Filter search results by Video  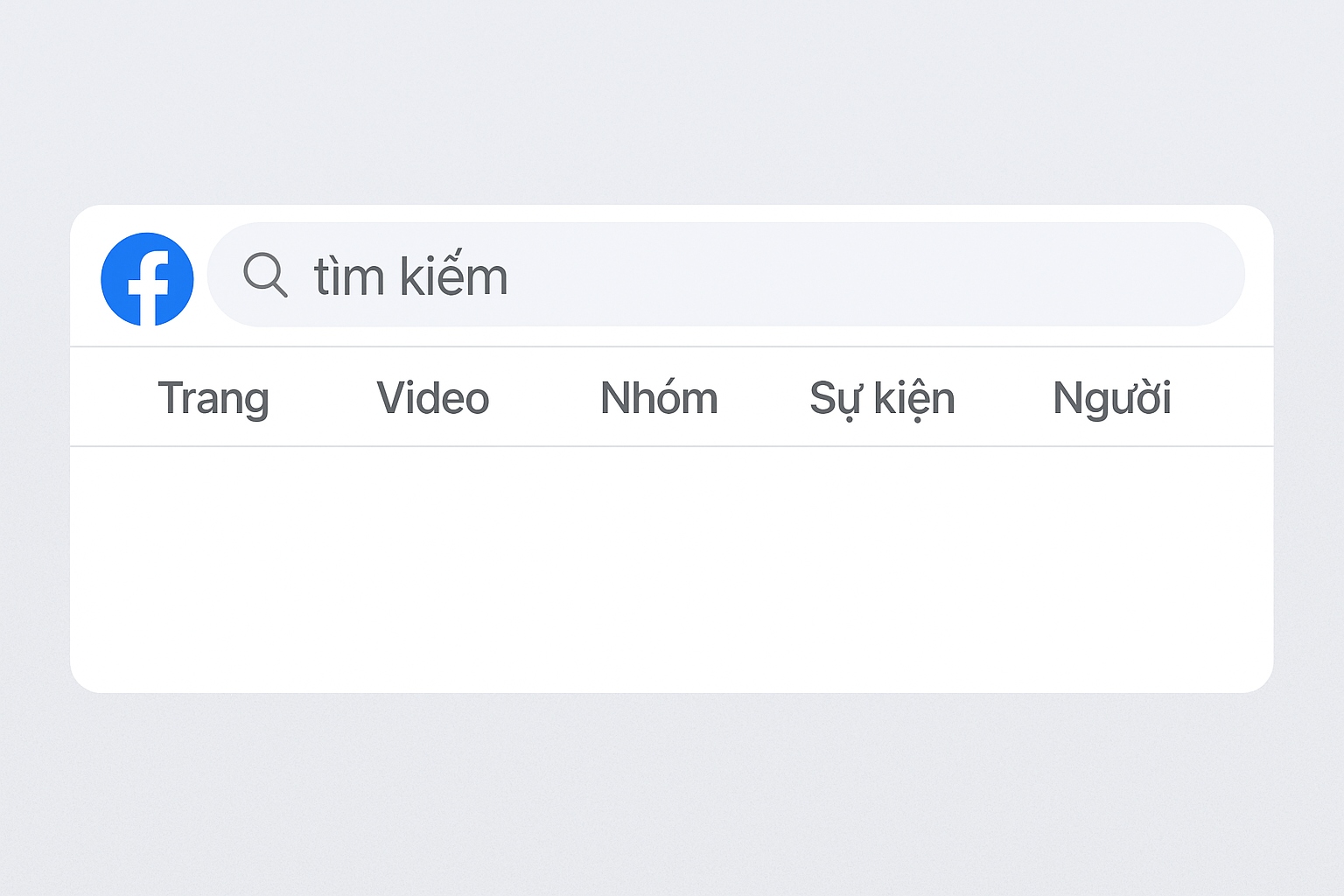pos(433,398)
